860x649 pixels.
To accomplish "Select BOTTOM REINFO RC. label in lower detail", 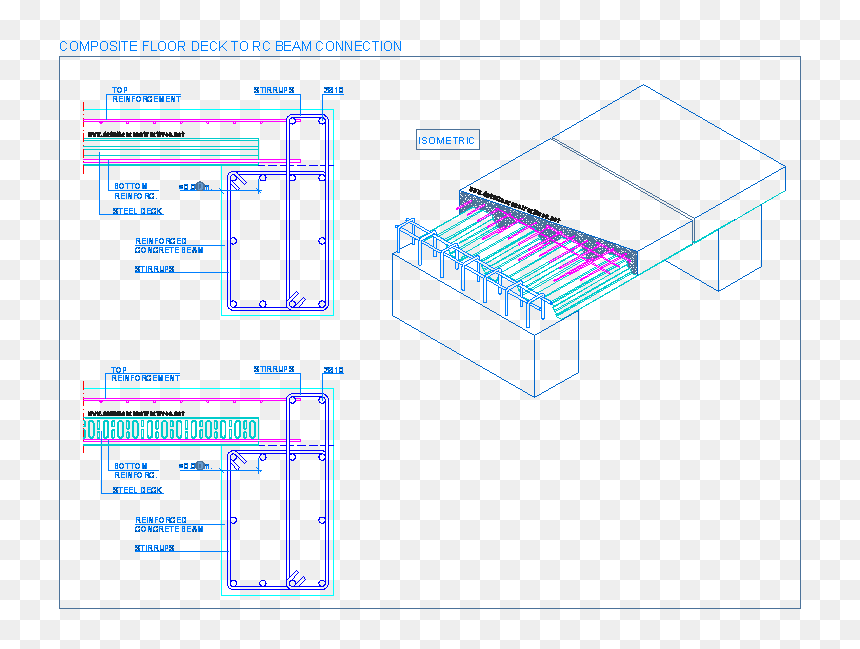I will (135, 470).
